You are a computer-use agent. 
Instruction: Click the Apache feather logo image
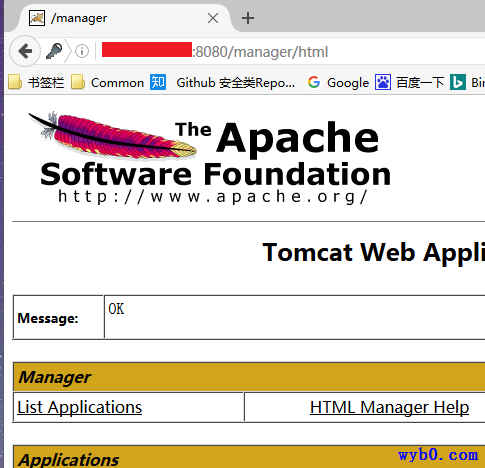[112, 134]
